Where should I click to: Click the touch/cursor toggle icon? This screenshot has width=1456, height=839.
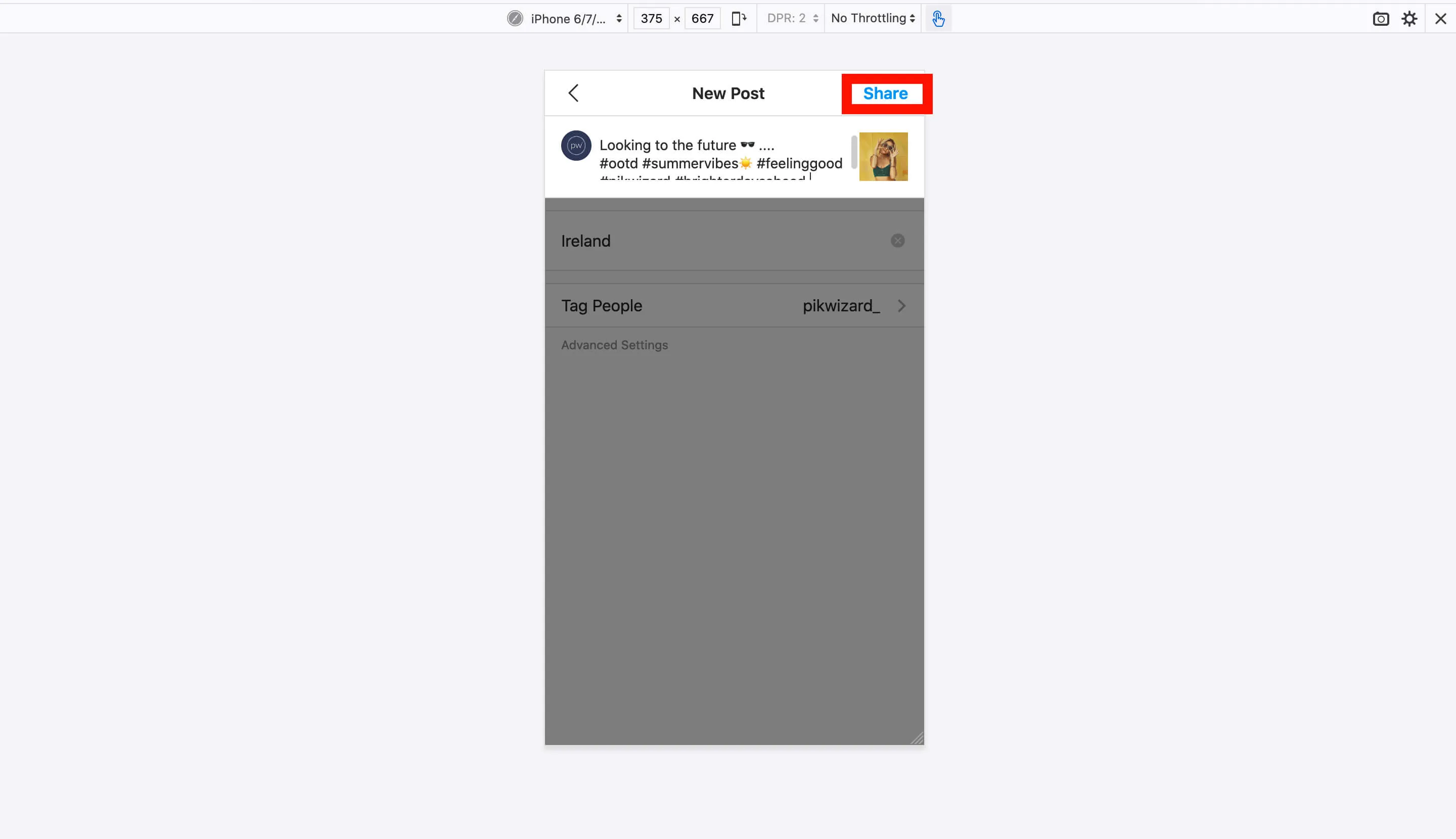click(937, 18)
